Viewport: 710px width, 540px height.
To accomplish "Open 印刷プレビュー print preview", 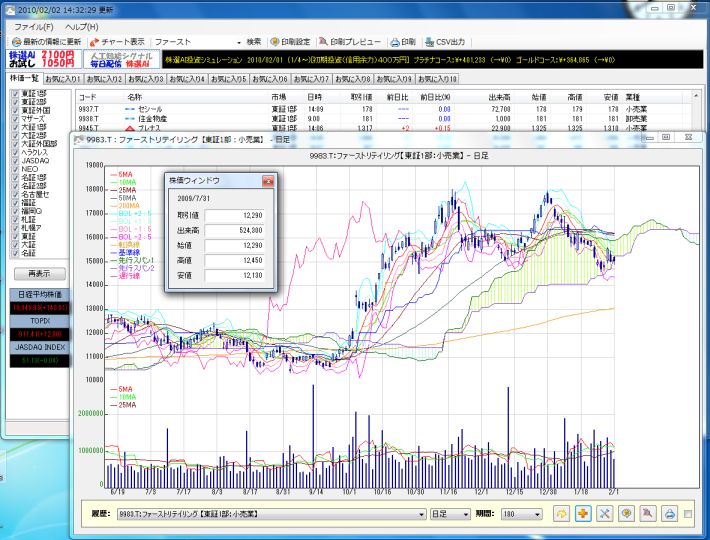I will [x=350, y=42].
